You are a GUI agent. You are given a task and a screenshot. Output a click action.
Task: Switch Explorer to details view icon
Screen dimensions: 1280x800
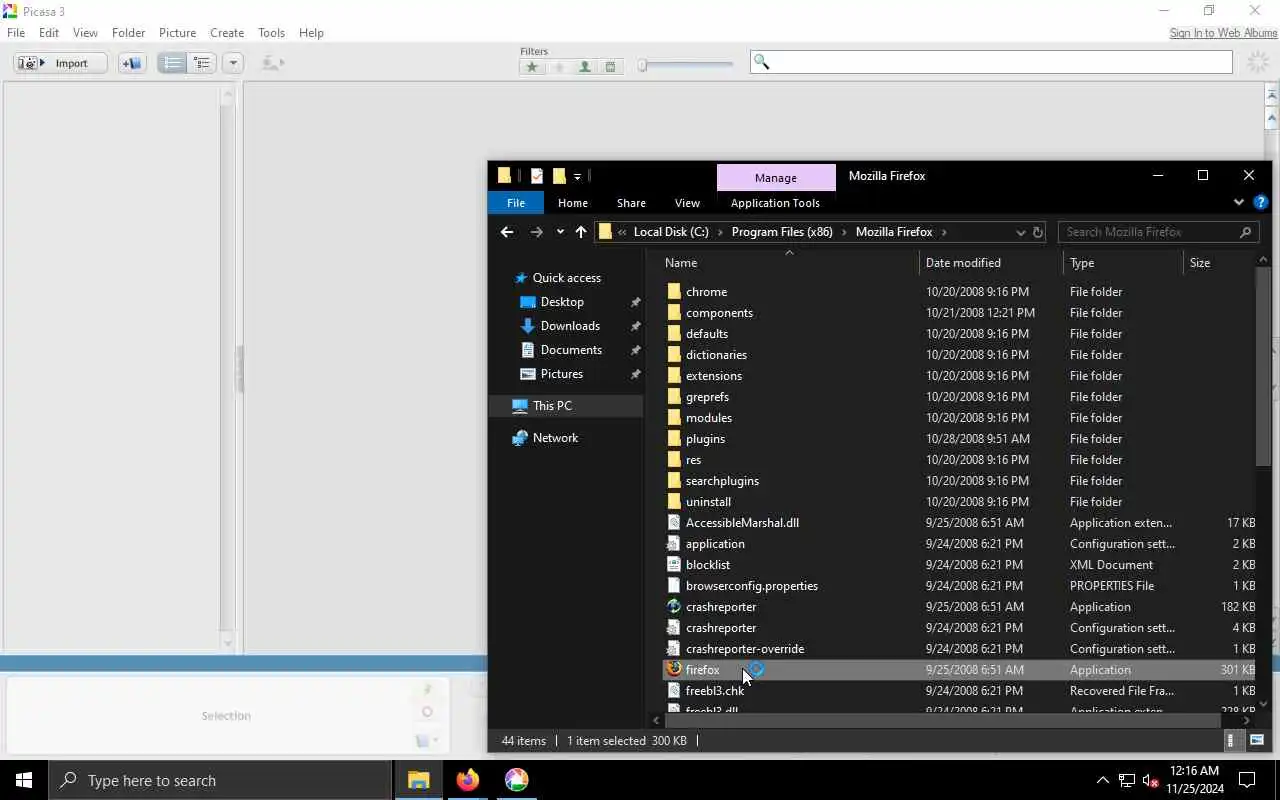coord(1231,741)
